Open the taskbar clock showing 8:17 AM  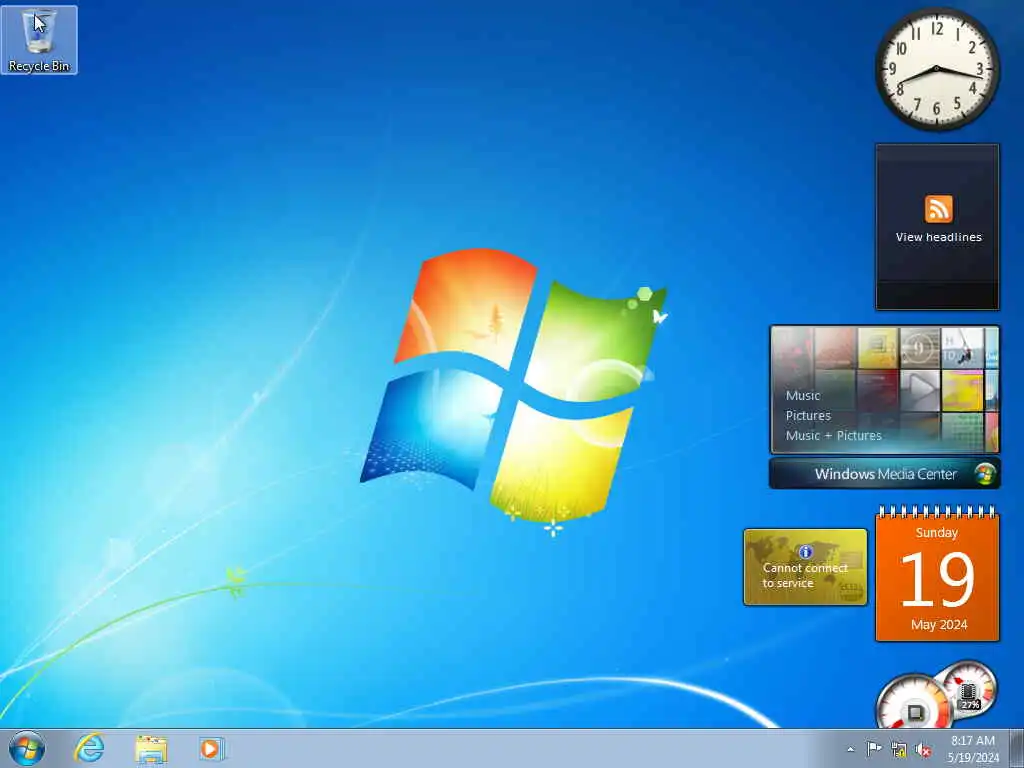coord(973,749)
